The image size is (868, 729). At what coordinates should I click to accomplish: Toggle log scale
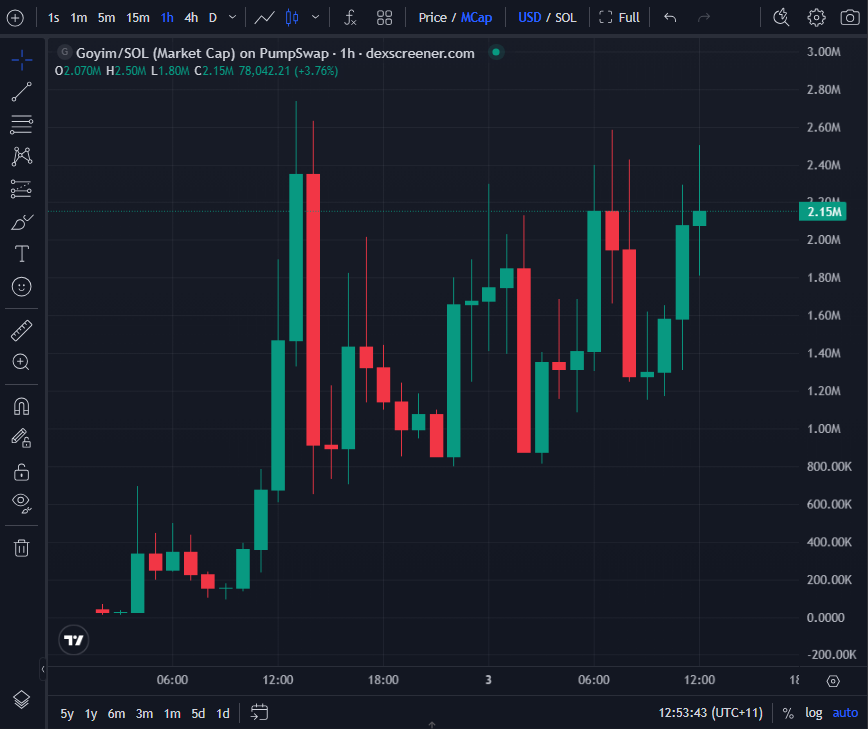pos(814,713)
